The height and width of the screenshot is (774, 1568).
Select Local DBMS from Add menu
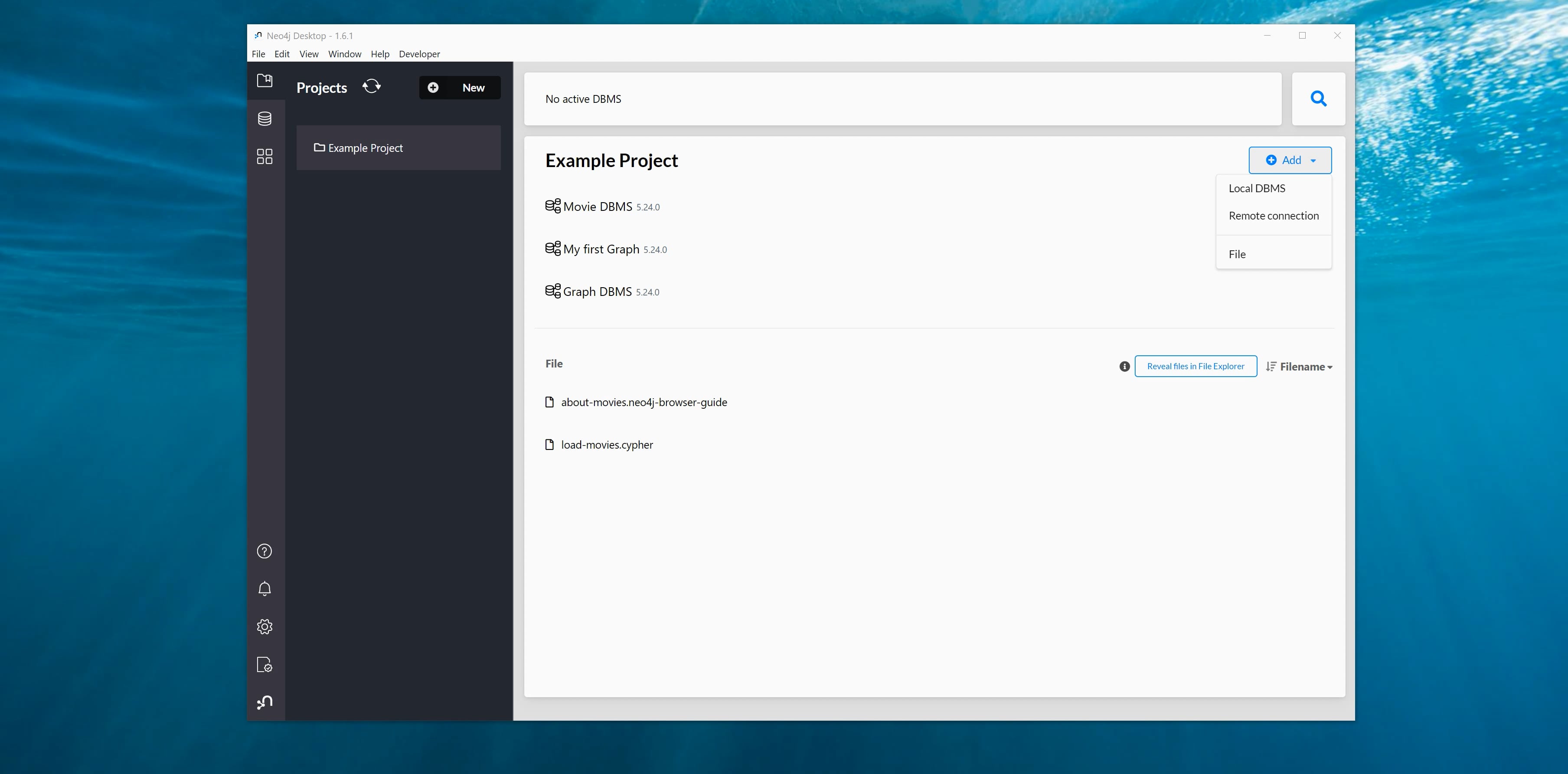point(1256,188)
